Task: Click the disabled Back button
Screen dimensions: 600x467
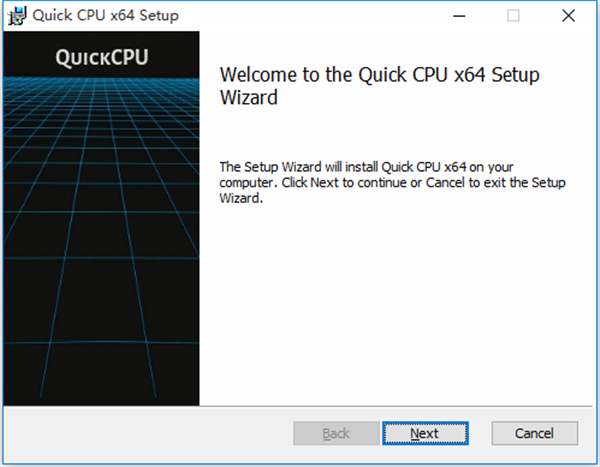Action: point(336,433)
